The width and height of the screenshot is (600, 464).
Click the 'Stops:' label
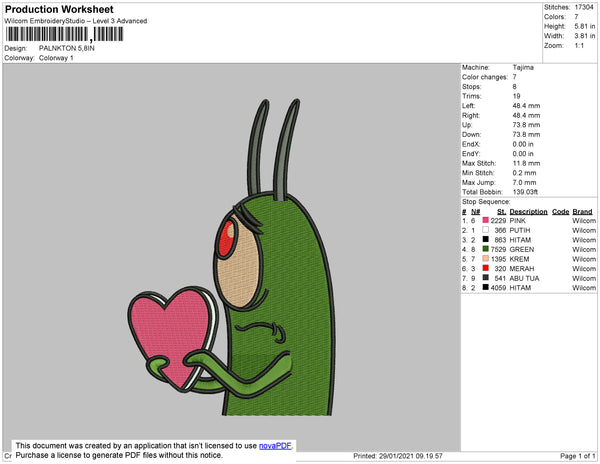tap(472, 86)
